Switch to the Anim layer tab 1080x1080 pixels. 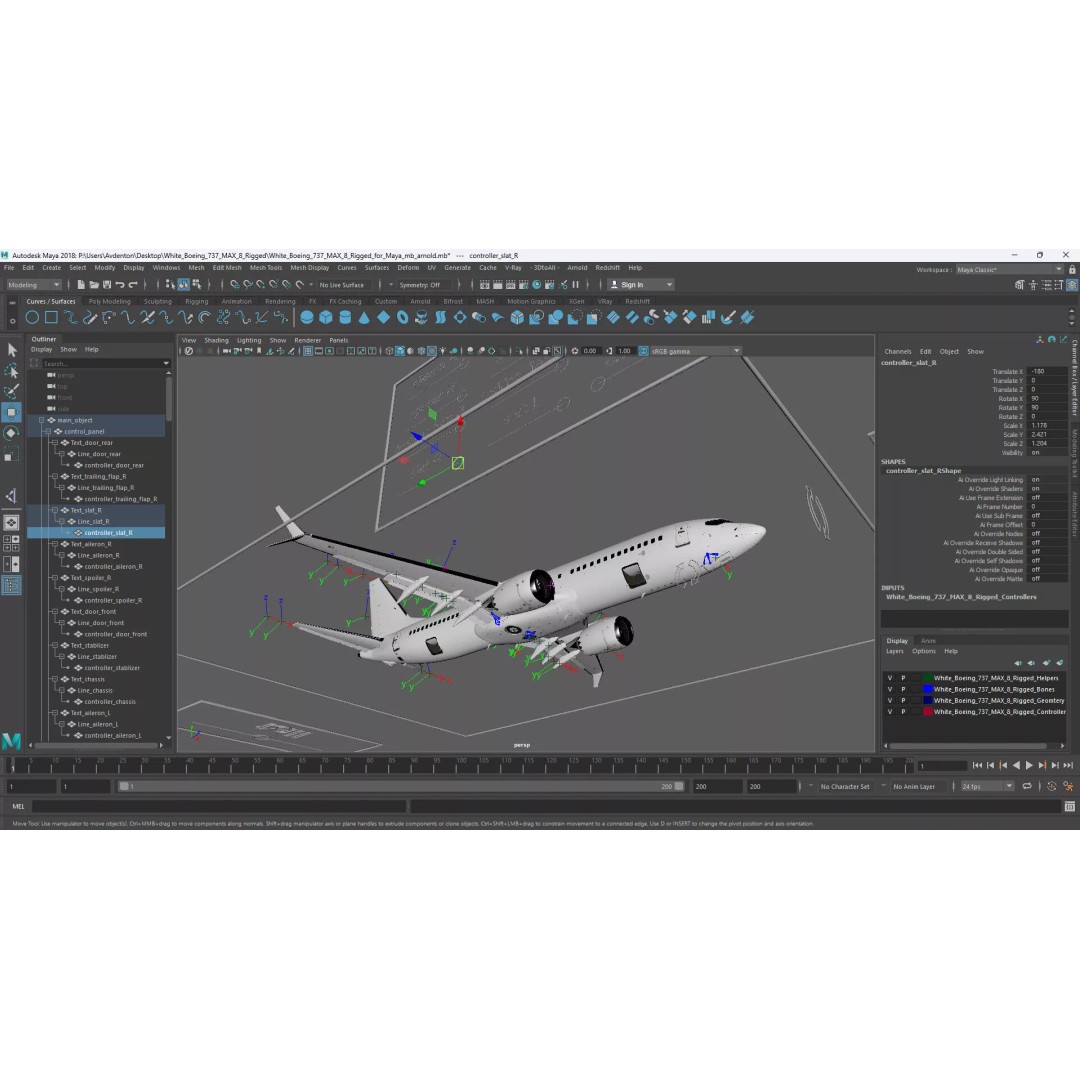928,641
